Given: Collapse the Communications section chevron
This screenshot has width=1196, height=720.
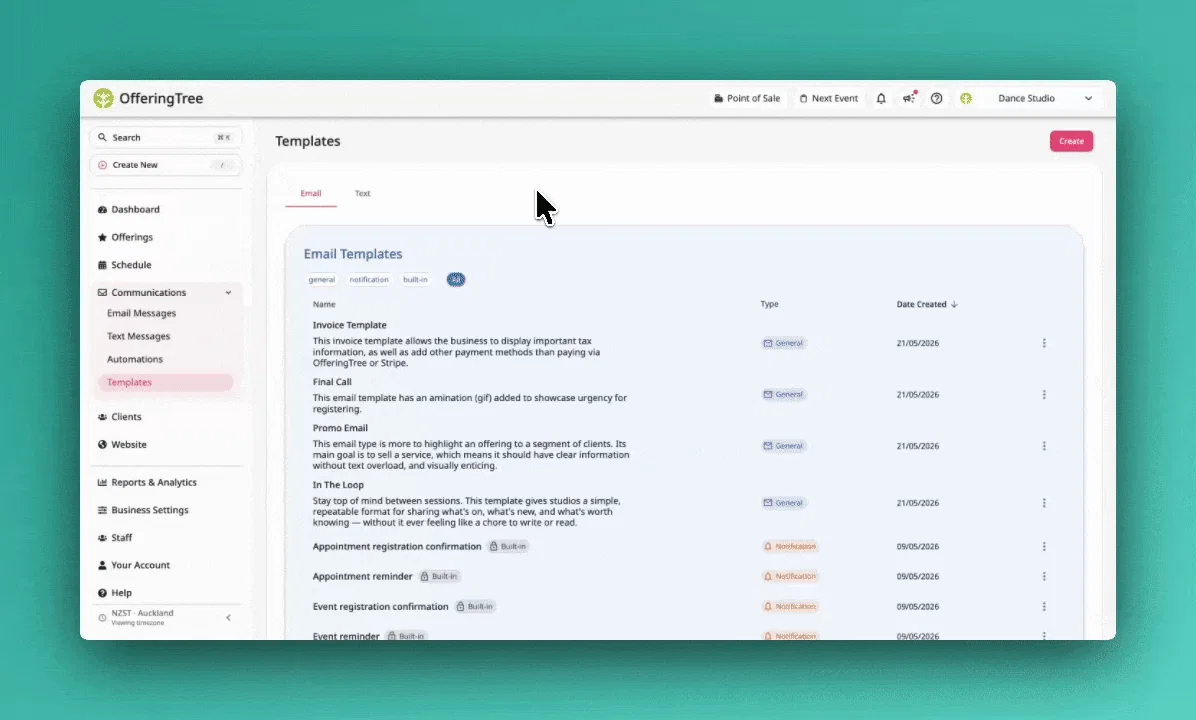Looking at the screenshot, I should coord(228,292).
